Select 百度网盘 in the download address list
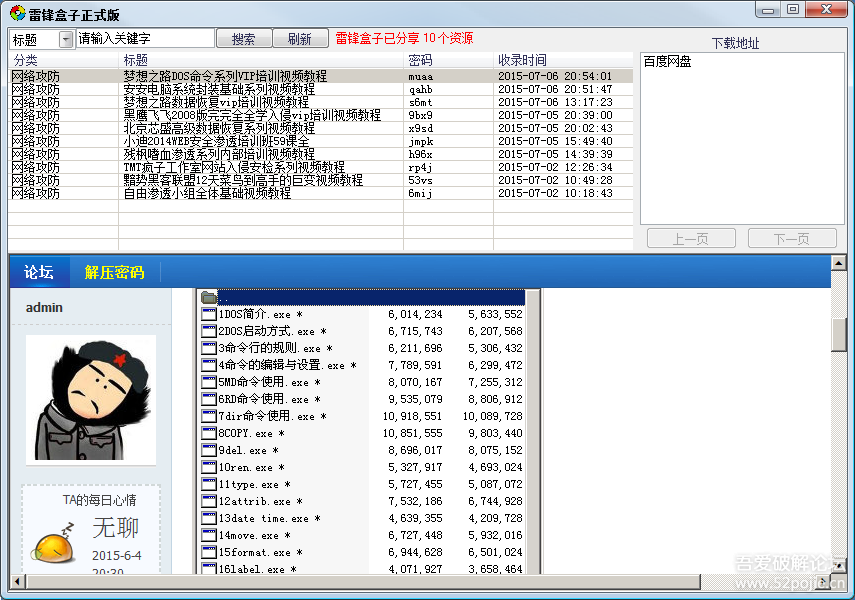This screenshot has width=855, height=600. coord(667,62)
